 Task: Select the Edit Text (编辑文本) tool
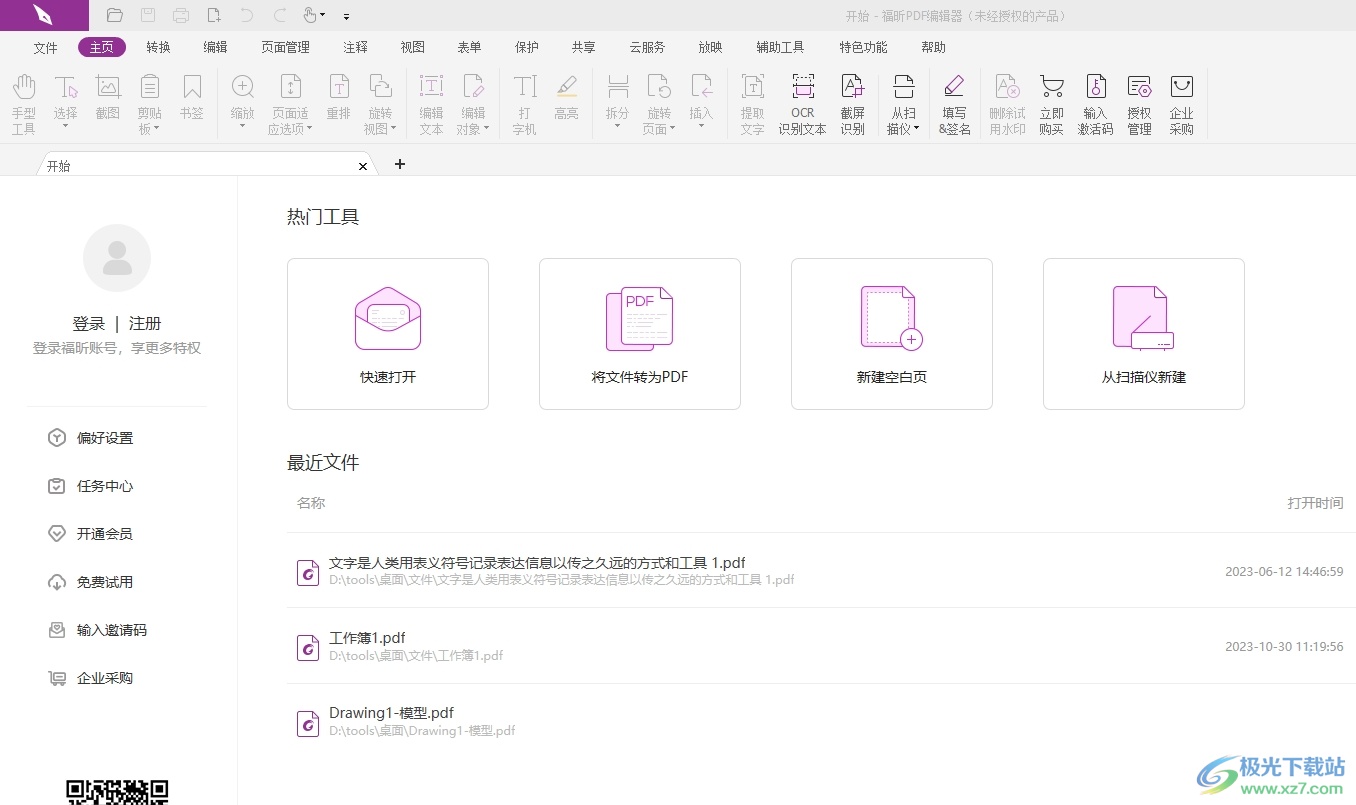point(431,104)
